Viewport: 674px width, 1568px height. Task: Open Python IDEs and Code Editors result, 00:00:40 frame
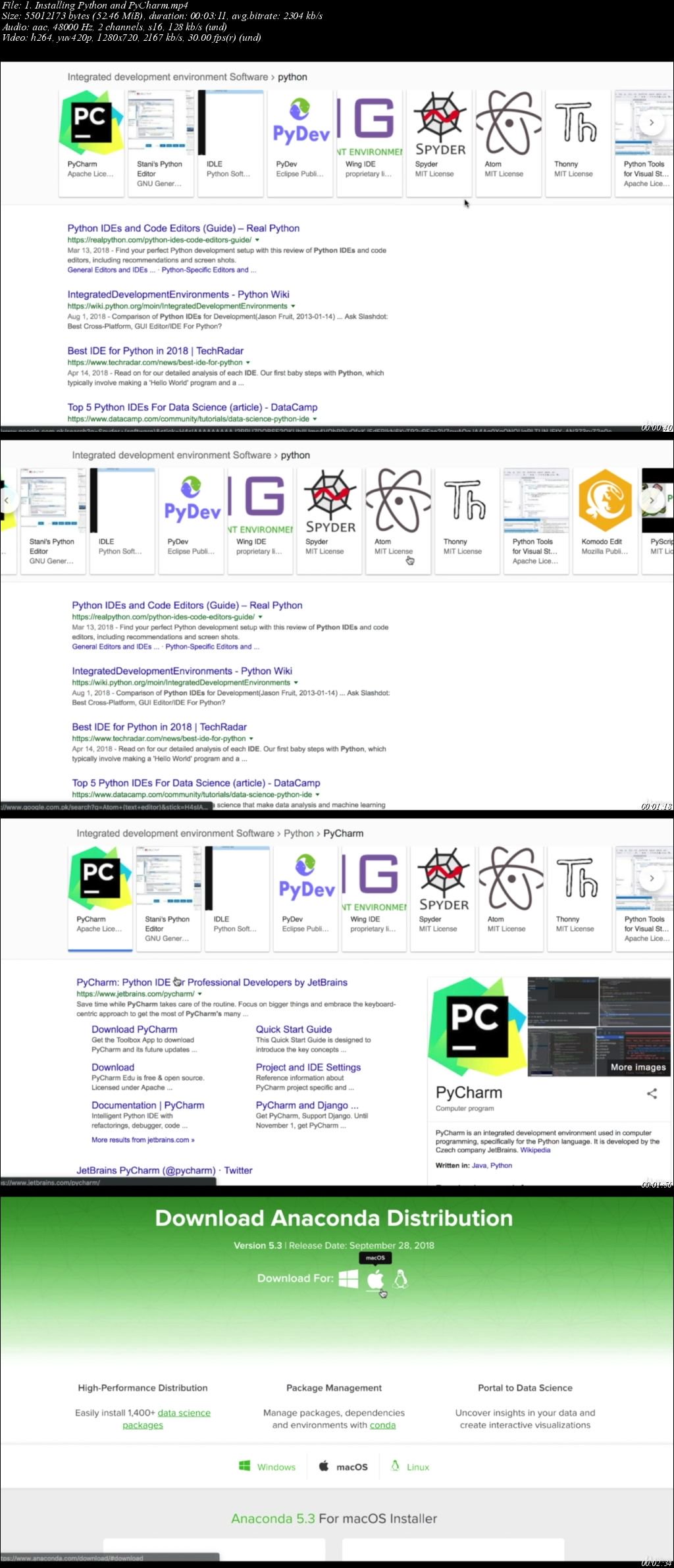[x=184, y=228]
